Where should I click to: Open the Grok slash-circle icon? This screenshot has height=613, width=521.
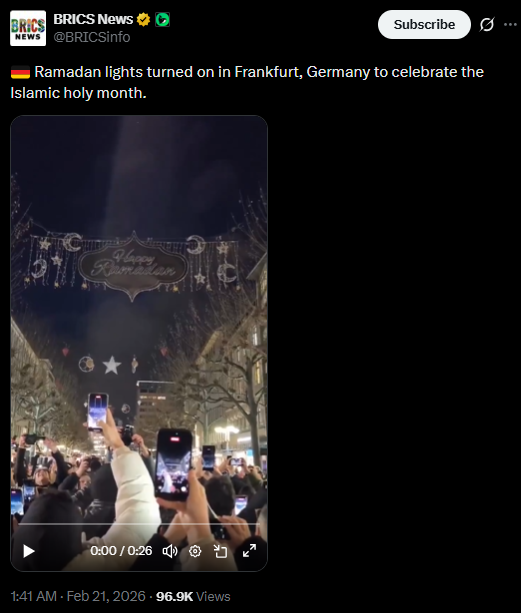click(487, 25)
